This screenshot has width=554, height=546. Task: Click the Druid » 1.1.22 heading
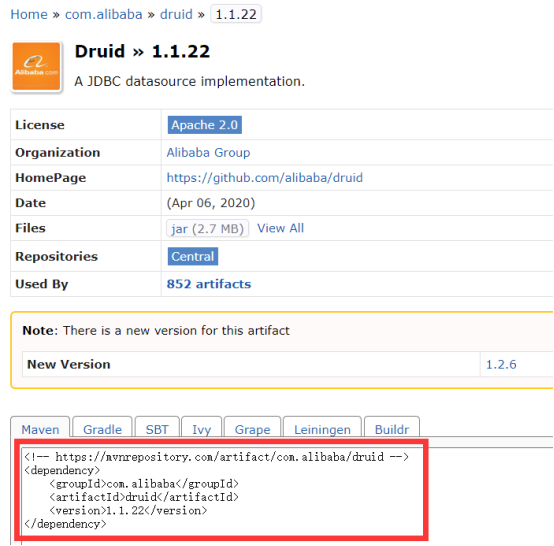142,51
